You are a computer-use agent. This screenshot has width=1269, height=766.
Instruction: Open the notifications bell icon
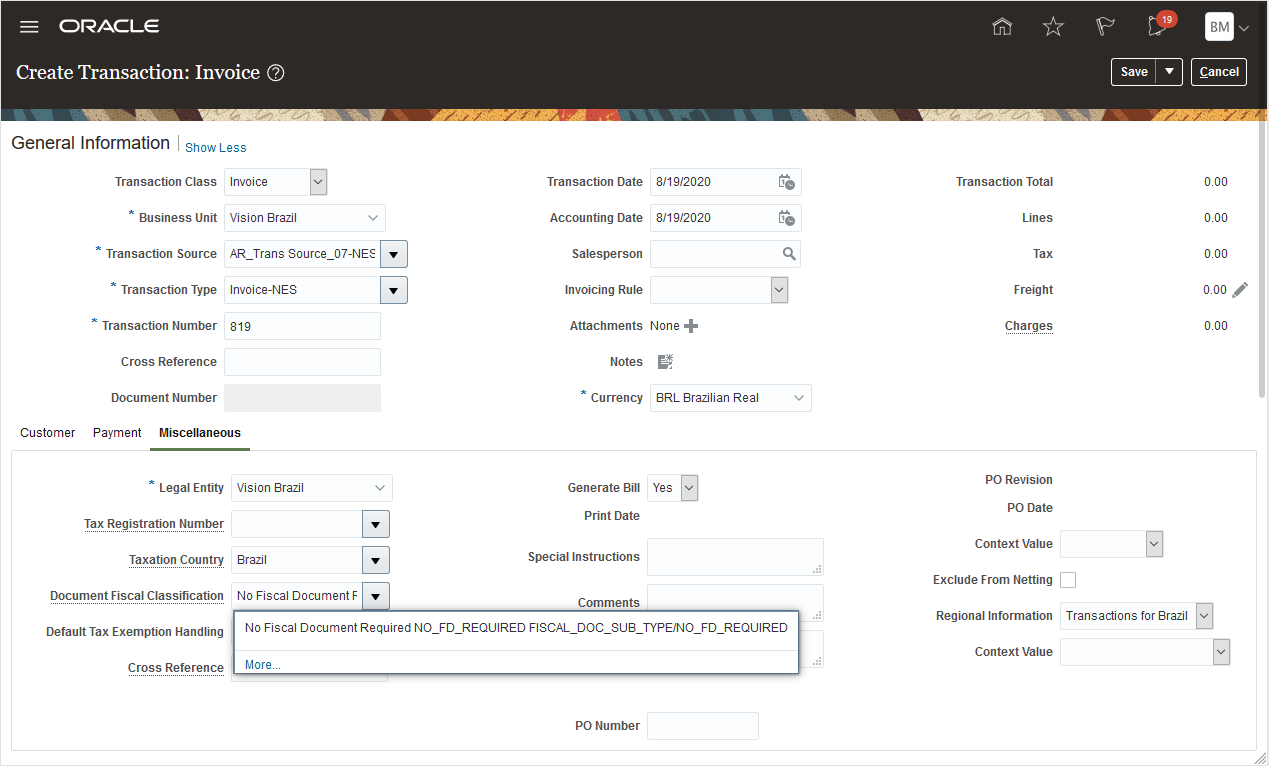coord(1158,27)
